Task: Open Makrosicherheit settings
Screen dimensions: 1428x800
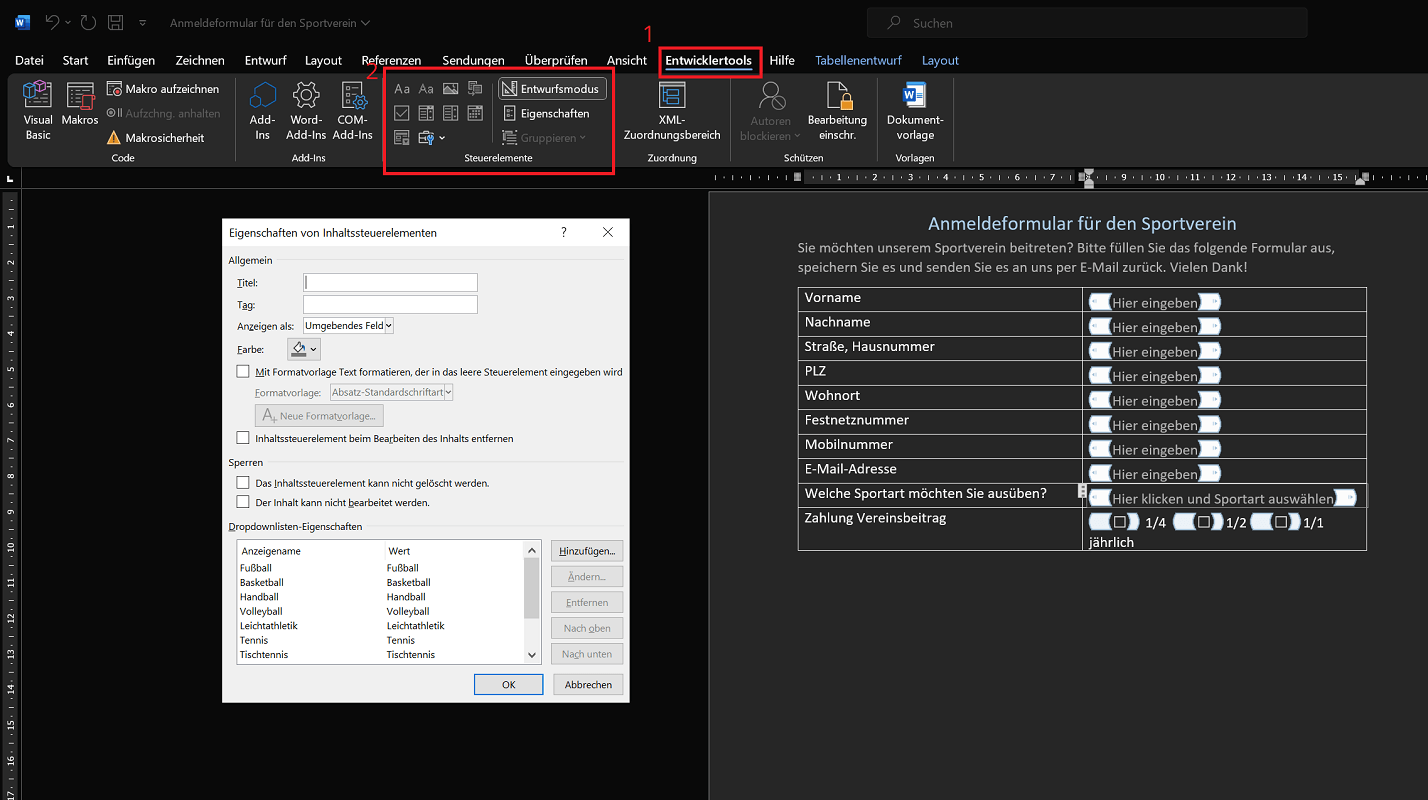Action: 155,138
